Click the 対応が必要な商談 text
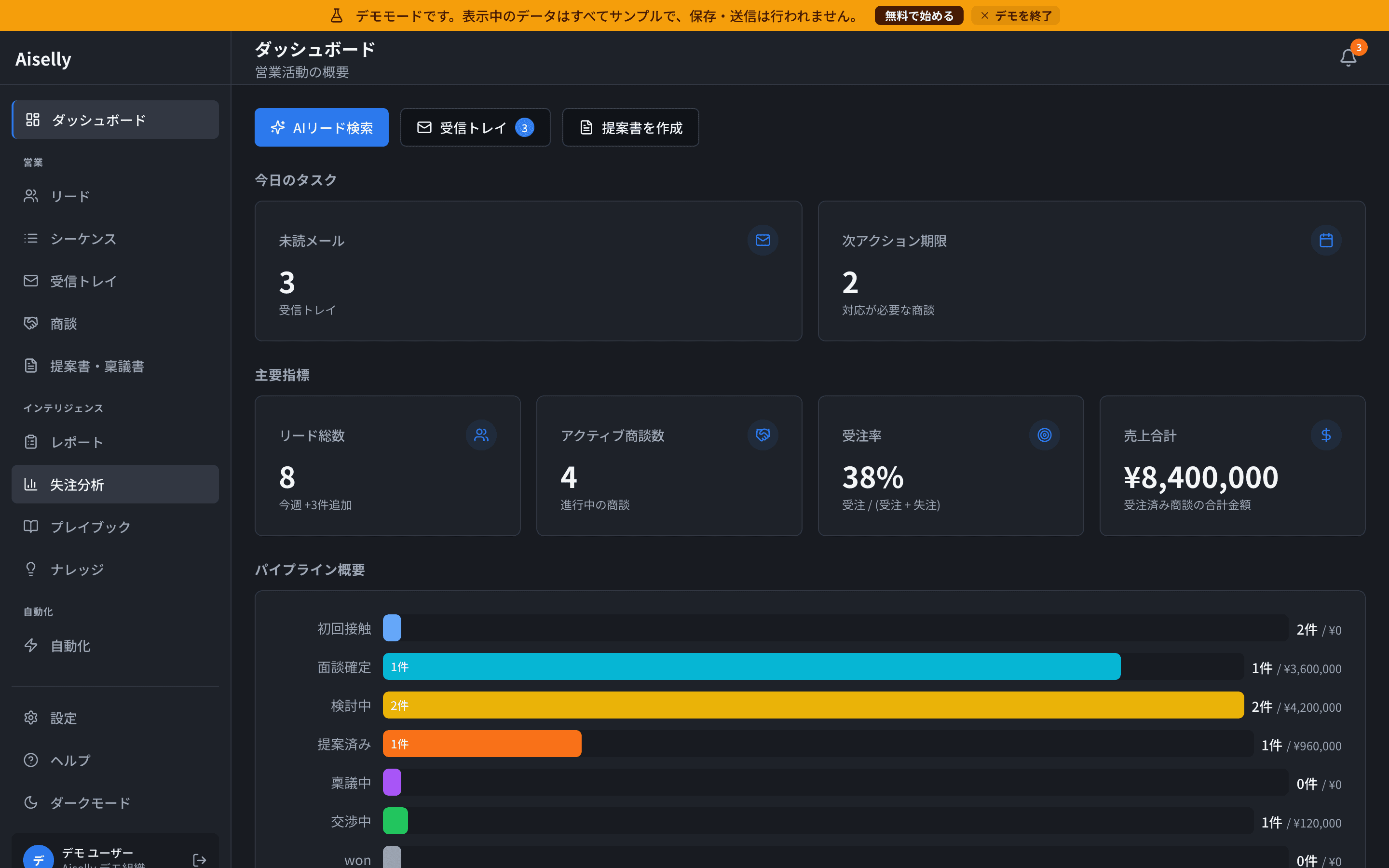 point(888,310)
